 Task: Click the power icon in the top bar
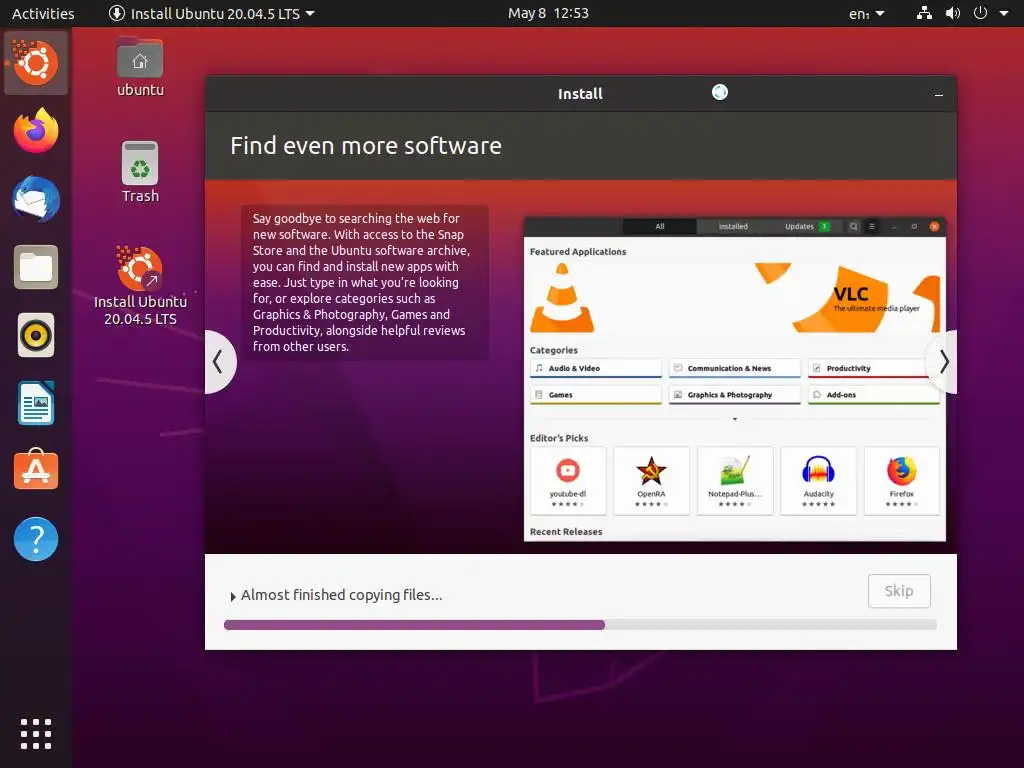pyautogui.click(x=980, y=13)
